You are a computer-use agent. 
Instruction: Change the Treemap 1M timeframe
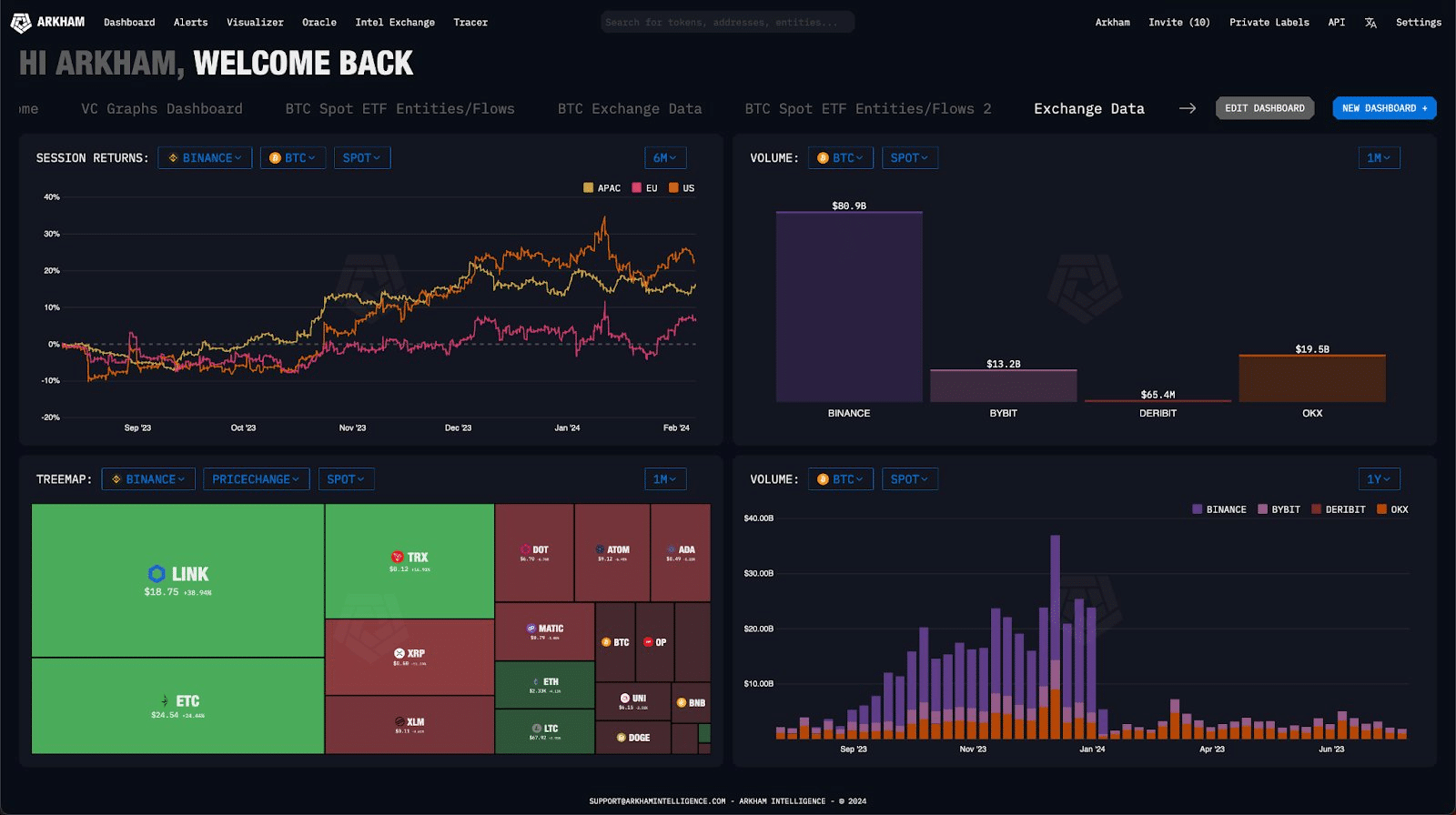(665, 479)
